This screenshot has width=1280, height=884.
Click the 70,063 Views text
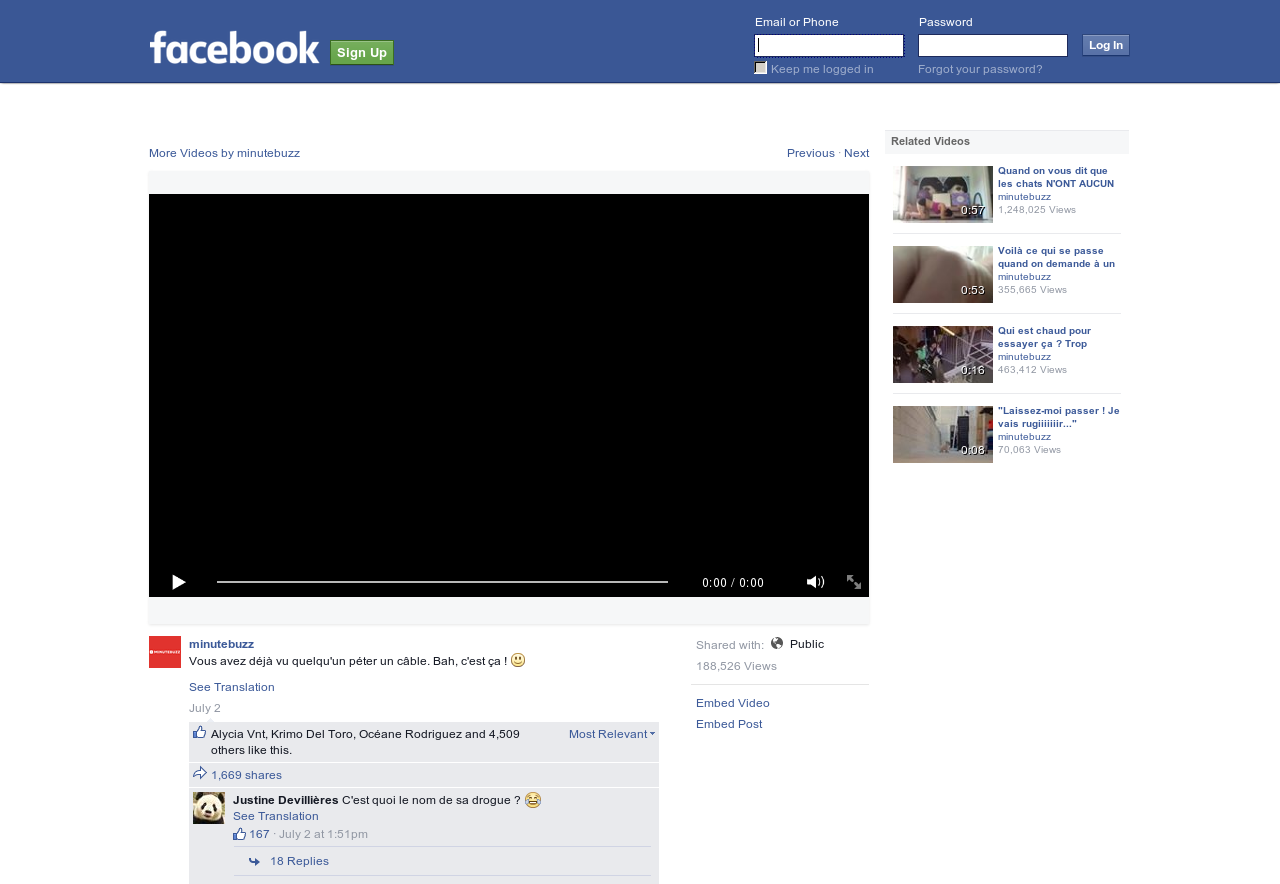coord(1029,450)
